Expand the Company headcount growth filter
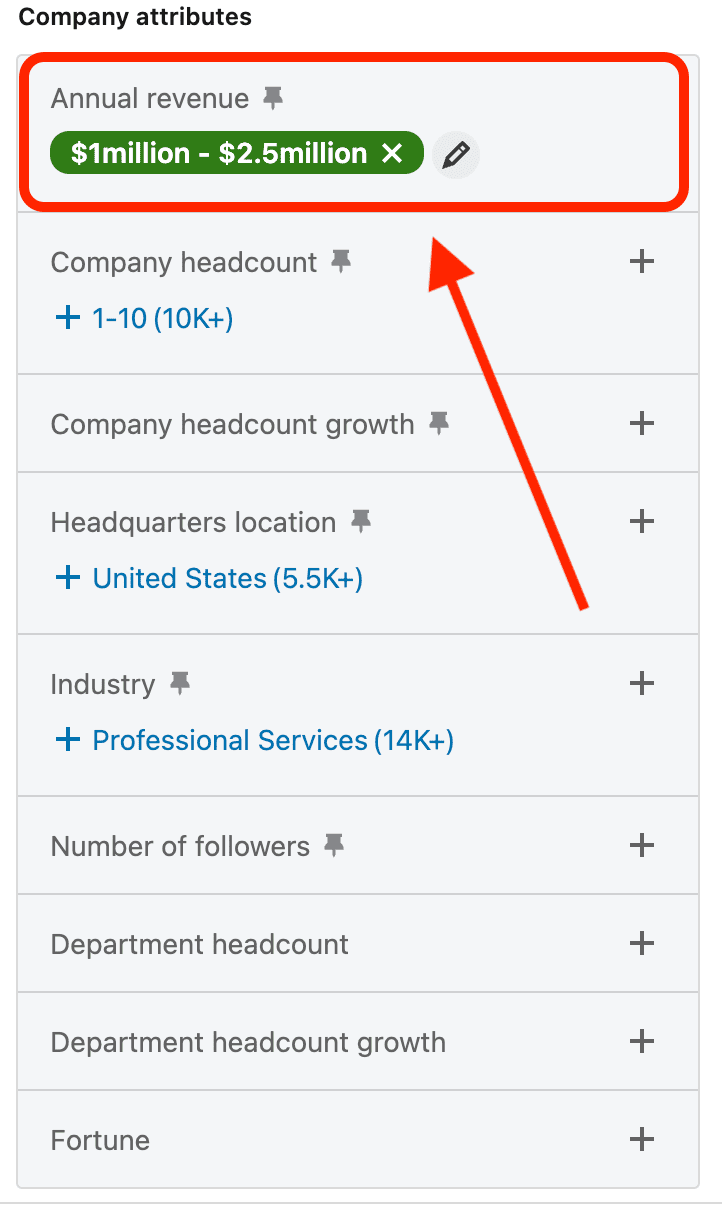This screenshot has height=1208, width=722. 641,424
